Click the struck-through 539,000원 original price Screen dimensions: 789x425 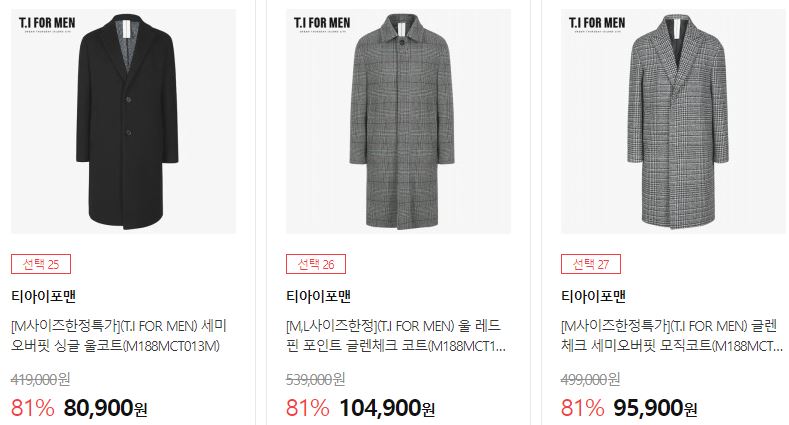click(315, 379)
